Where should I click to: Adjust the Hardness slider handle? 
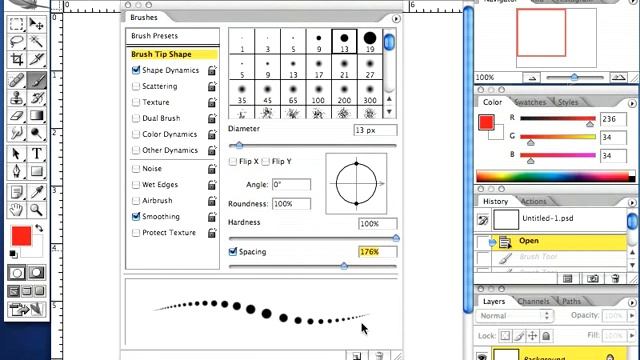pyautogui.click(x=396, y=238)
